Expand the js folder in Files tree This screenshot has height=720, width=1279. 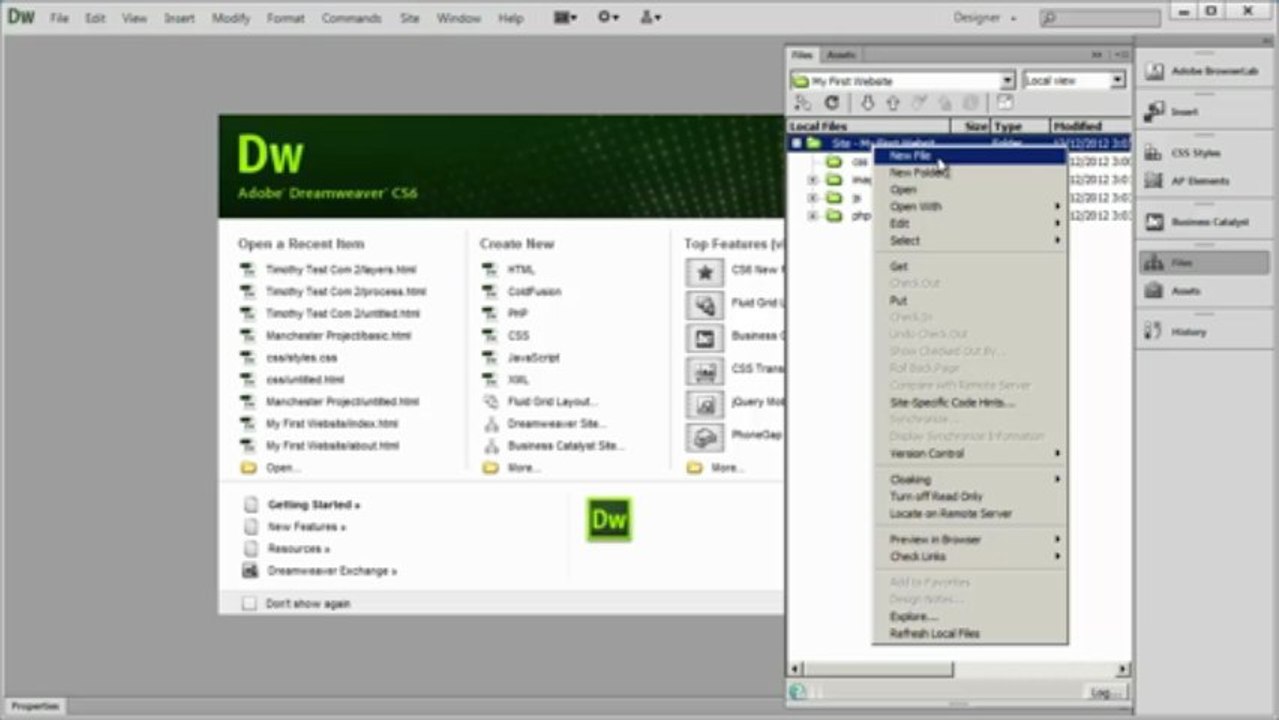812,198
